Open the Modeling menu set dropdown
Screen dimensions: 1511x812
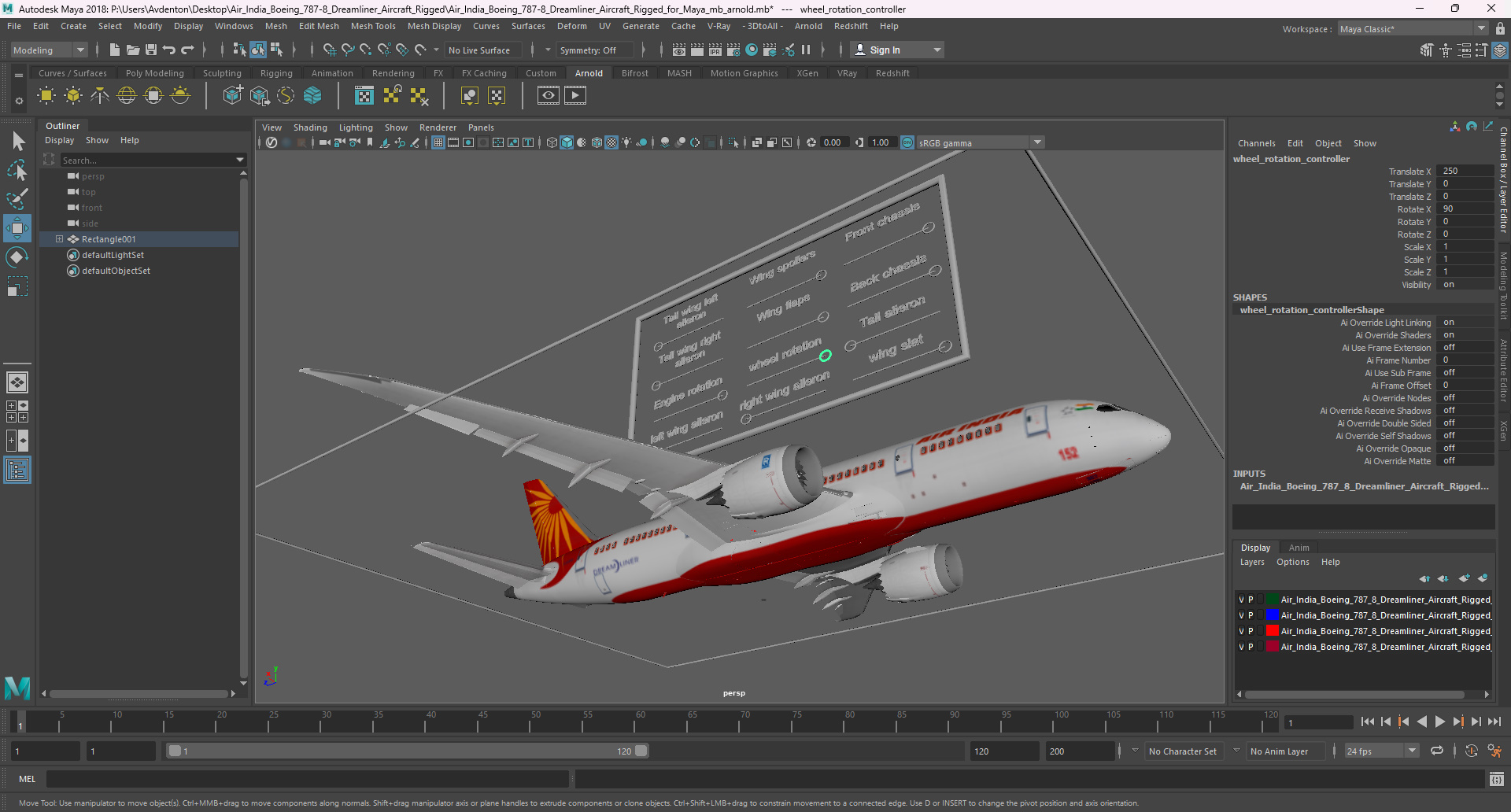tap(48, 50)
